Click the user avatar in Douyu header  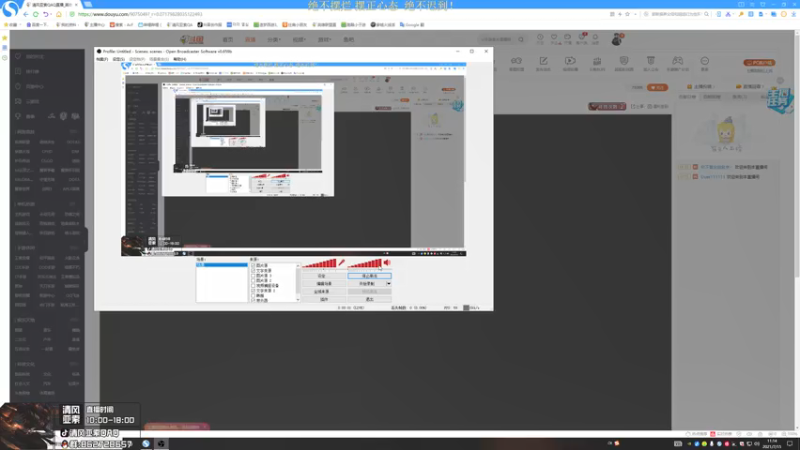[617, 39]
